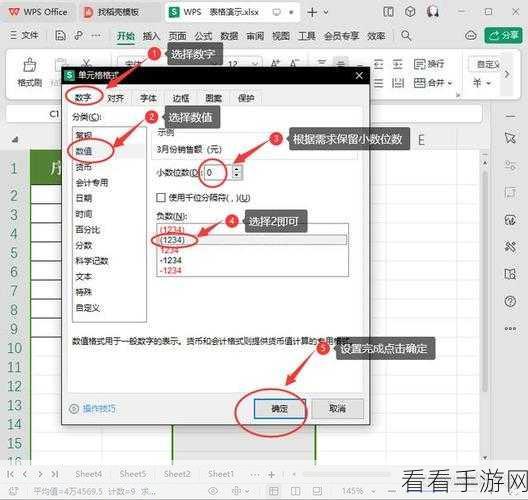Open the 公式 ribbon tab
Viewport: 528px width, 500px height.
pos(203,36)
